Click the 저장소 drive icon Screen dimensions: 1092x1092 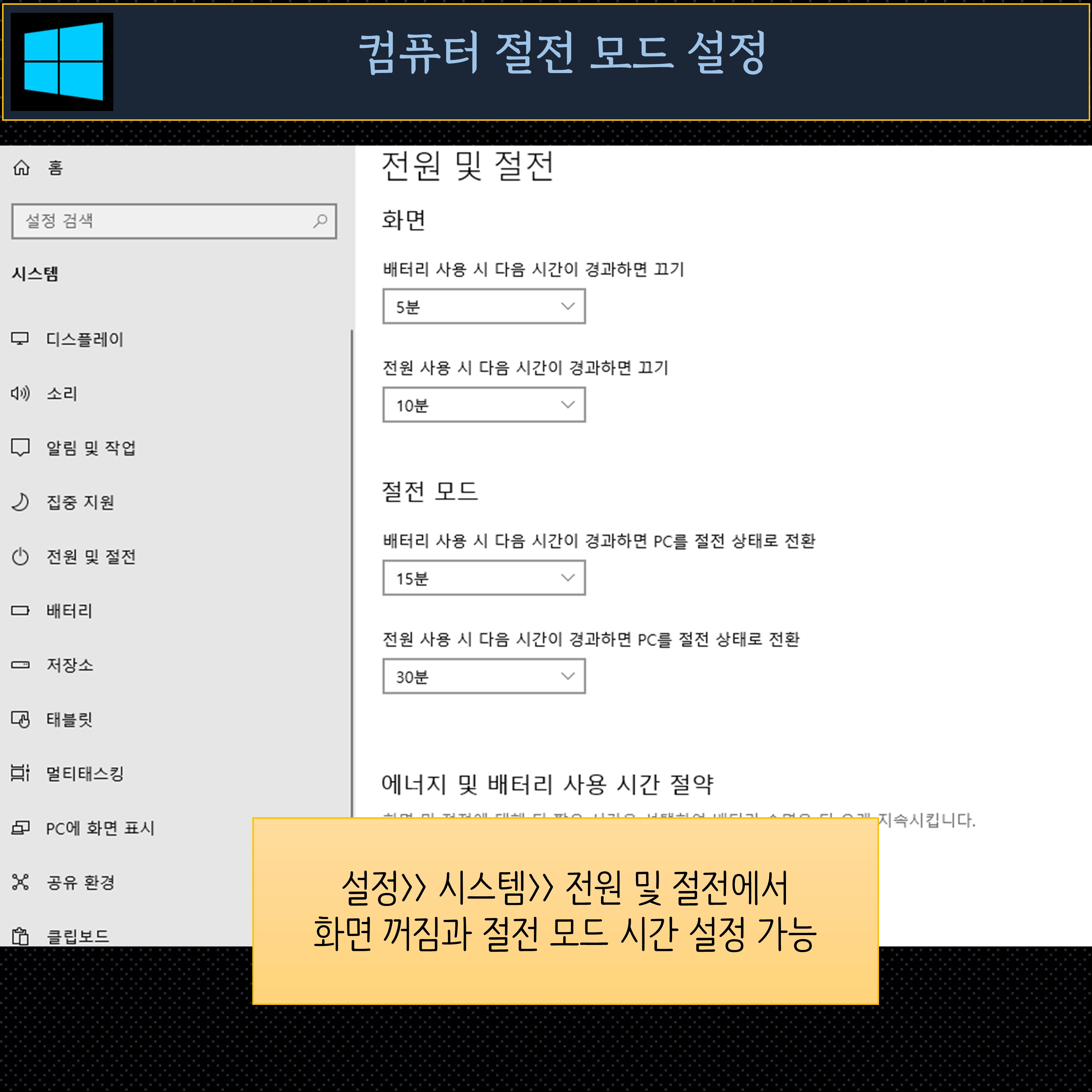tap(20, 665)
